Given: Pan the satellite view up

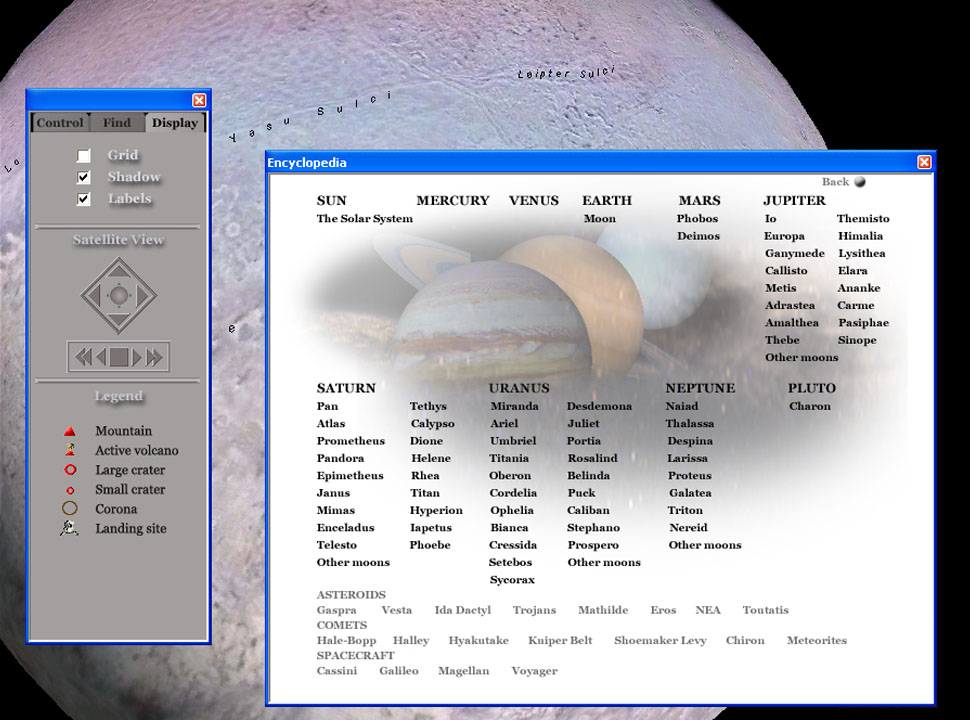Looking at the screenshot, I should pyautogui.click(x=119, y=270).
